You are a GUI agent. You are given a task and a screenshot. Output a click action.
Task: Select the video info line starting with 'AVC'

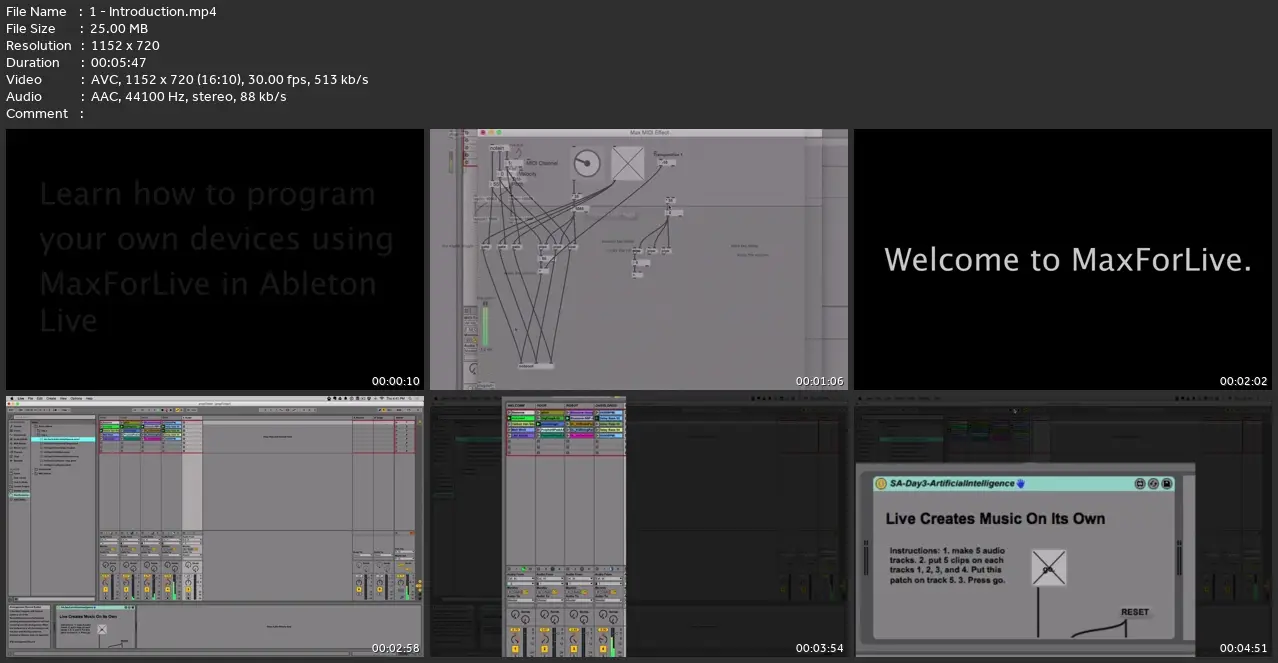coord(229,79)
